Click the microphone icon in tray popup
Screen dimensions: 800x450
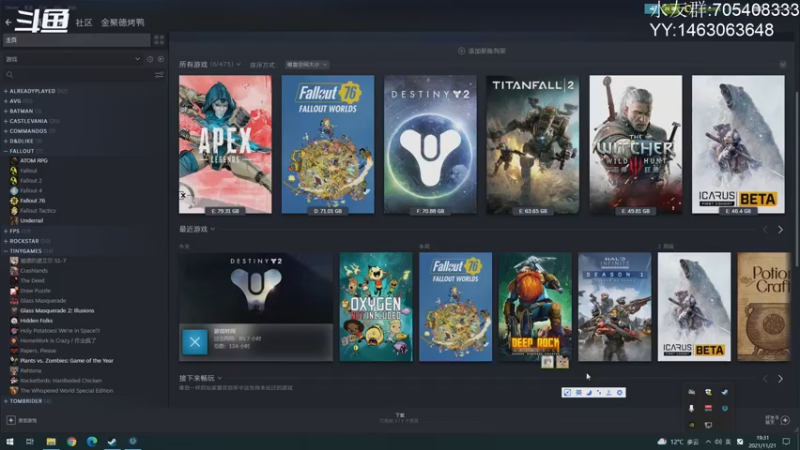coord(691,408)
